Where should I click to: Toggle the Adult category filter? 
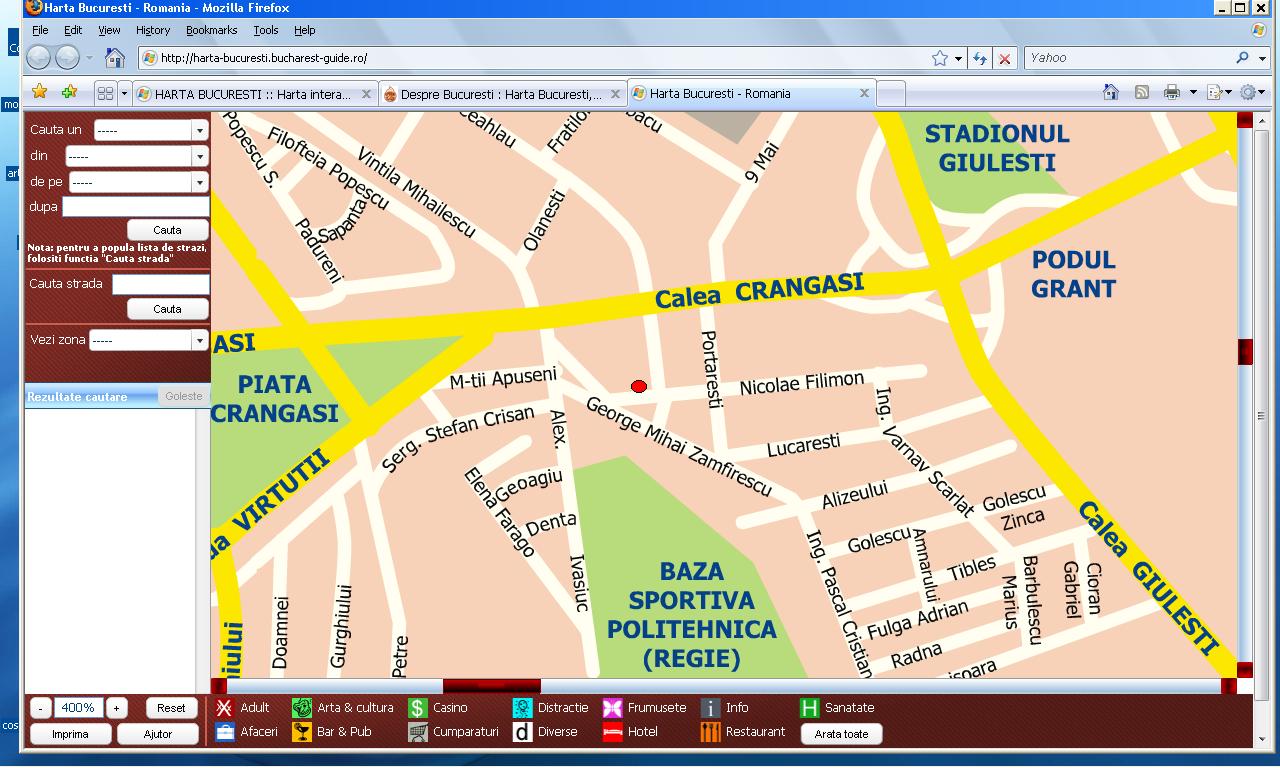[x=225, y=708]
